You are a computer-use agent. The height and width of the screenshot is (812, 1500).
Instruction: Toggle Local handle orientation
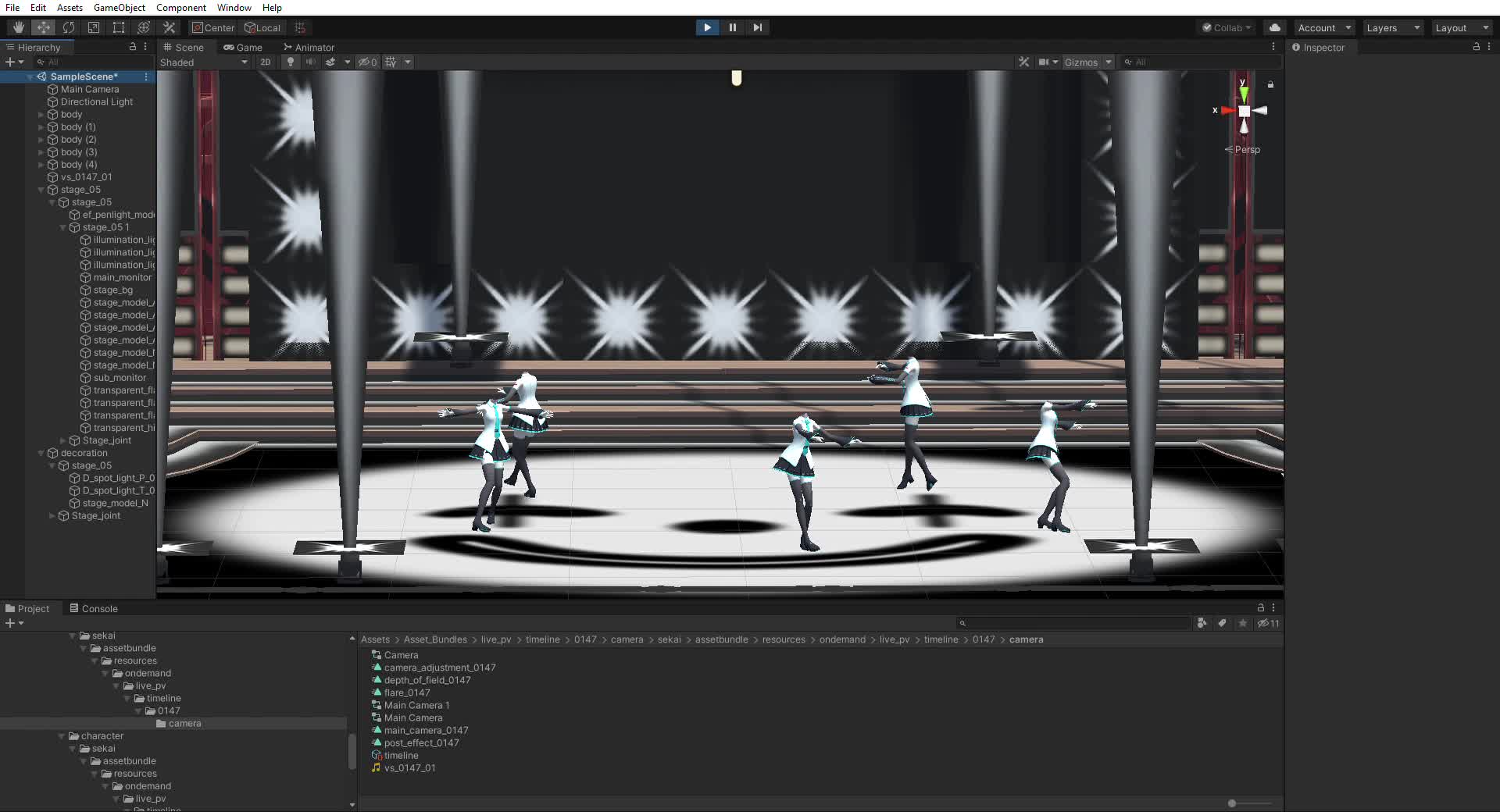(263, 27)
